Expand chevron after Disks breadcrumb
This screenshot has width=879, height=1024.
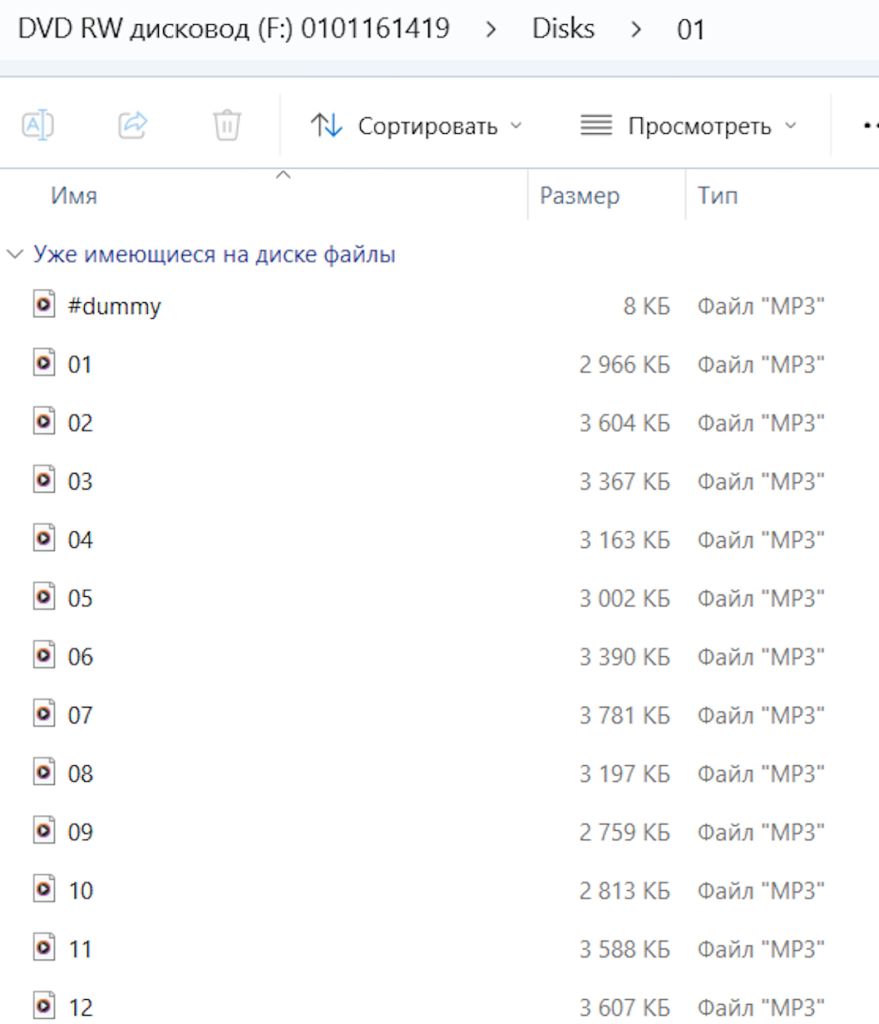pos(635,29)
